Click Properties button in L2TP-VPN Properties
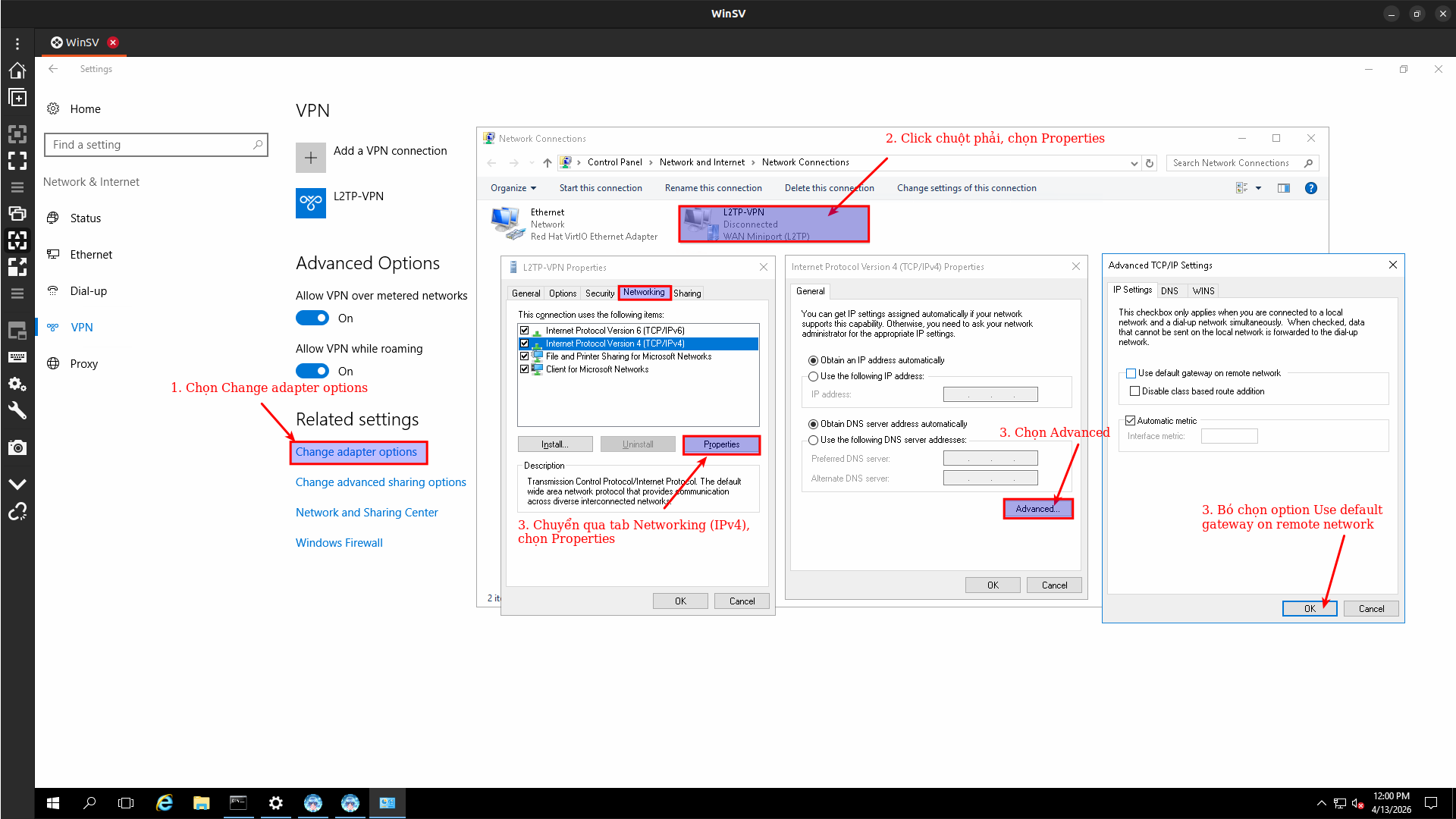 coord(721,444)
